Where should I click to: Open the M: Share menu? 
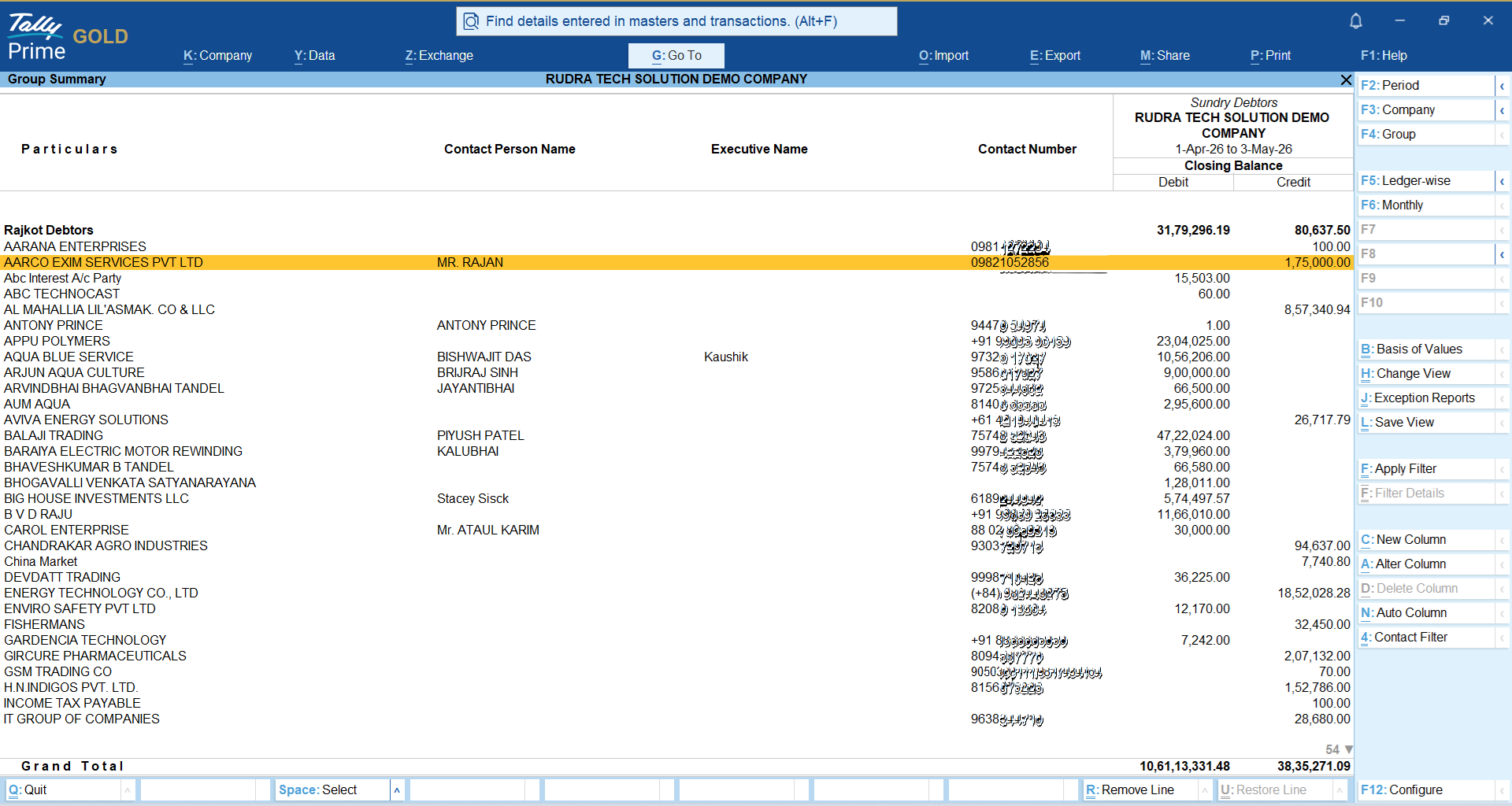[1165, 56]
